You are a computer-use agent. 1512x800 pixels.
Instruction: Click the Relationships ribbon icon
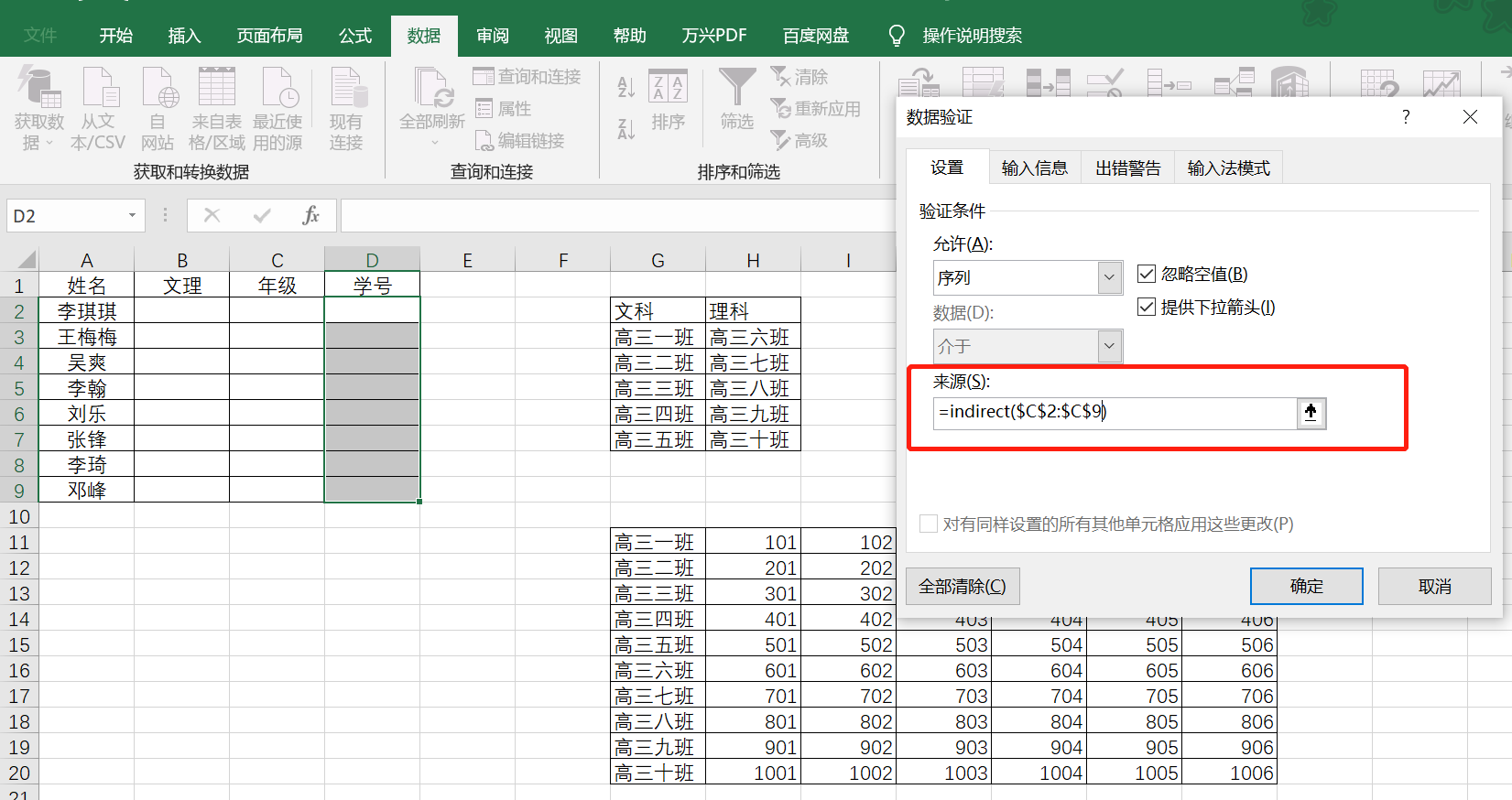pyautogui.click(x=1234, y=83)
